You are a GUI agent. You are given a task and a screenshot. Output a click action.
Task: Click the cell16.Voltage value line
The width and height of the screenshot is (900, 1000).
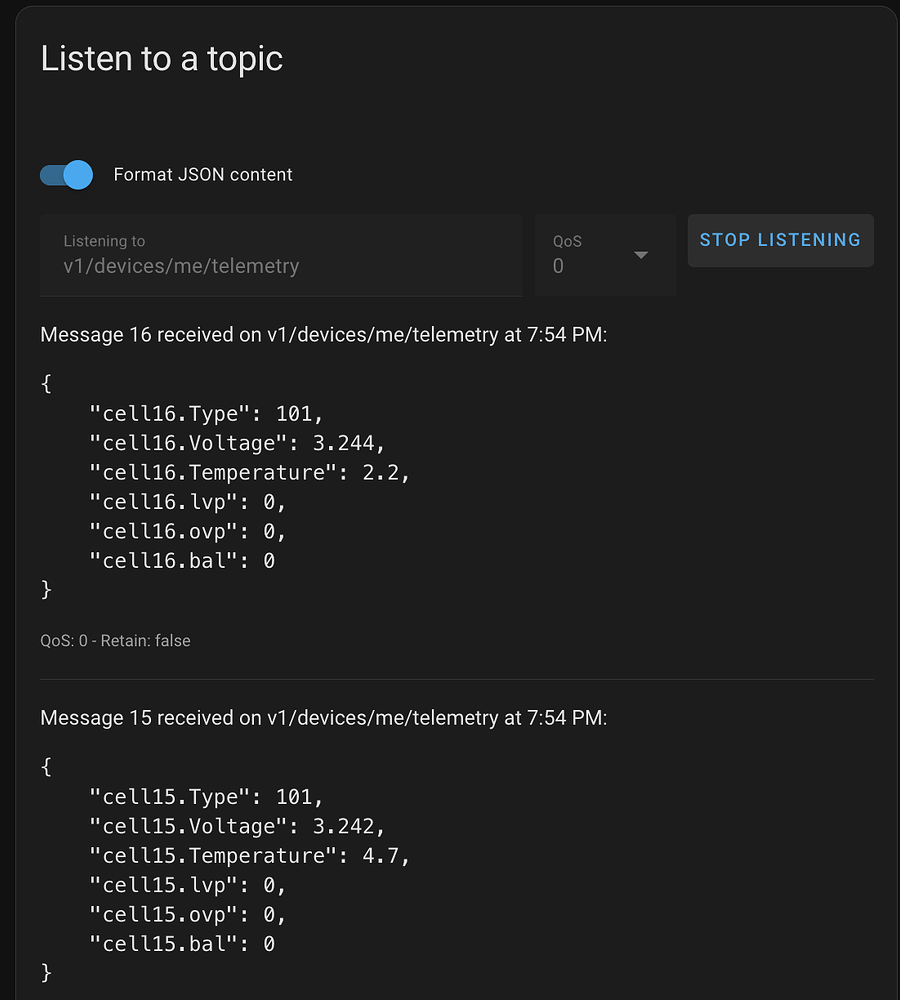pos(237,442)
